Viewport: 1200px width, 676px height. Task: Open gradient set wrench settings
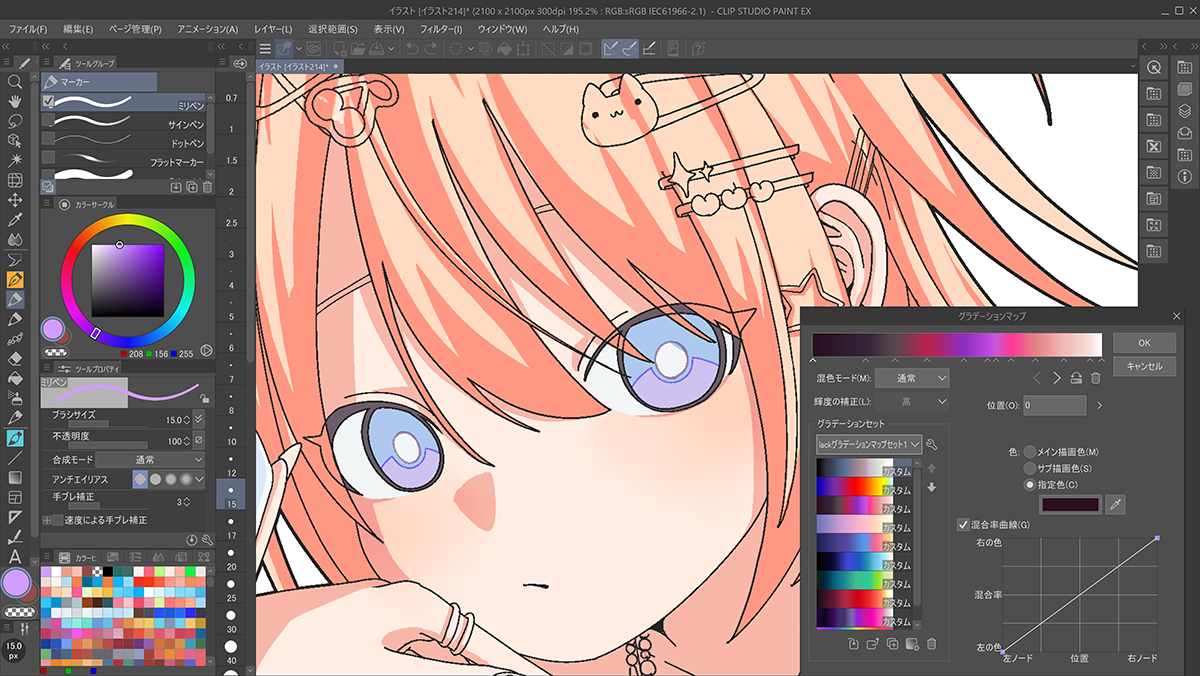(932, 444)
